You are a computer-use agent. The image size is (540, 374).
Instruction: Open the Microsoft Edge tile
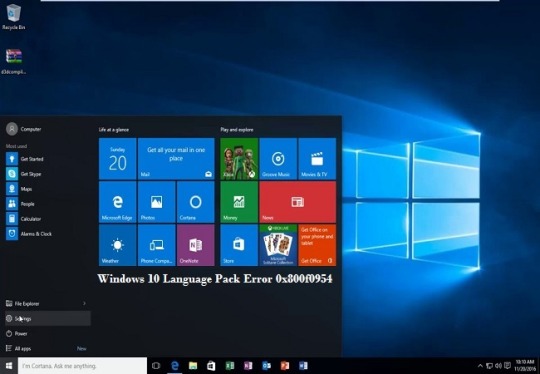(117, 202)
